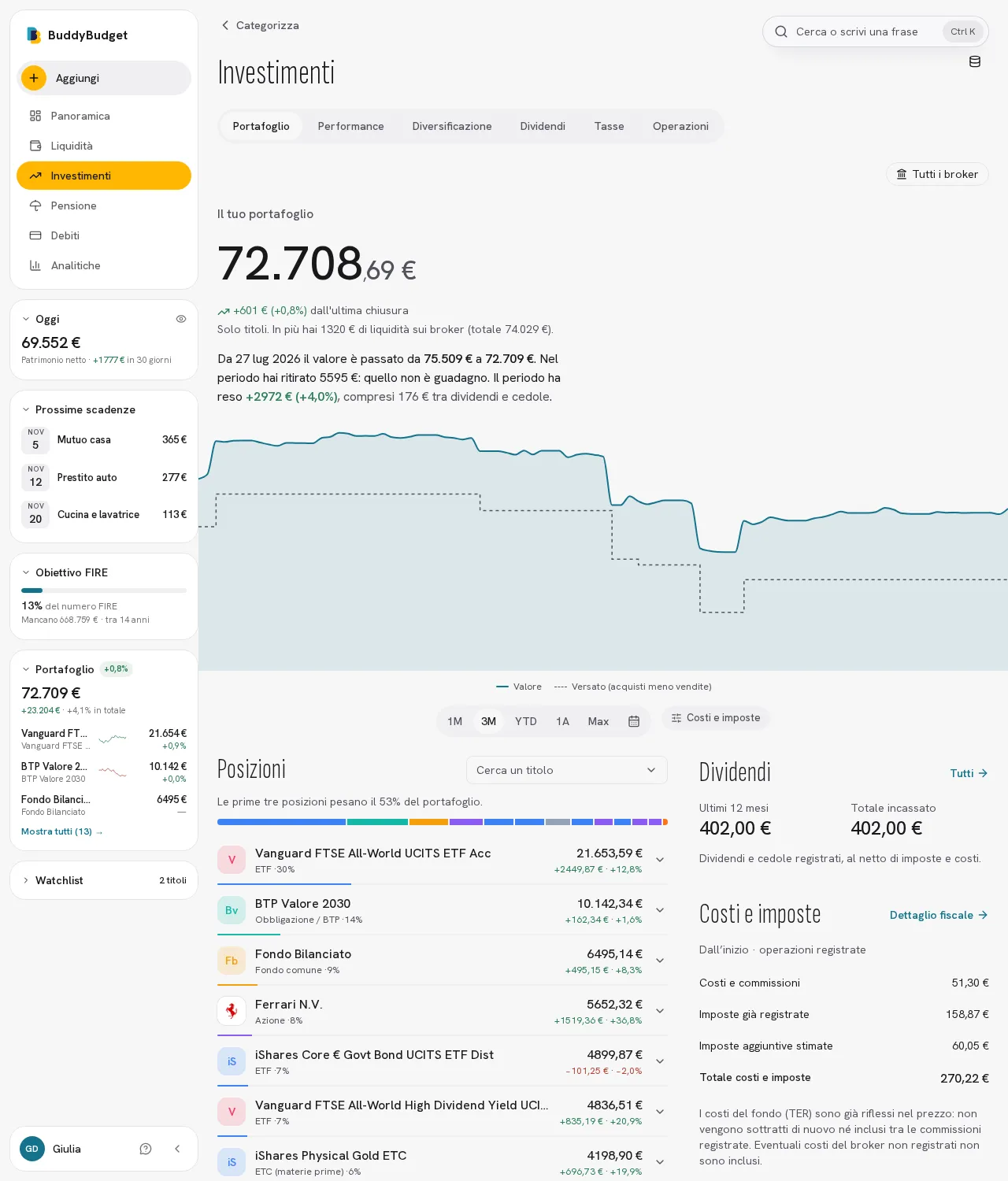Expand the Ferrari N.V. position row

660,1011
